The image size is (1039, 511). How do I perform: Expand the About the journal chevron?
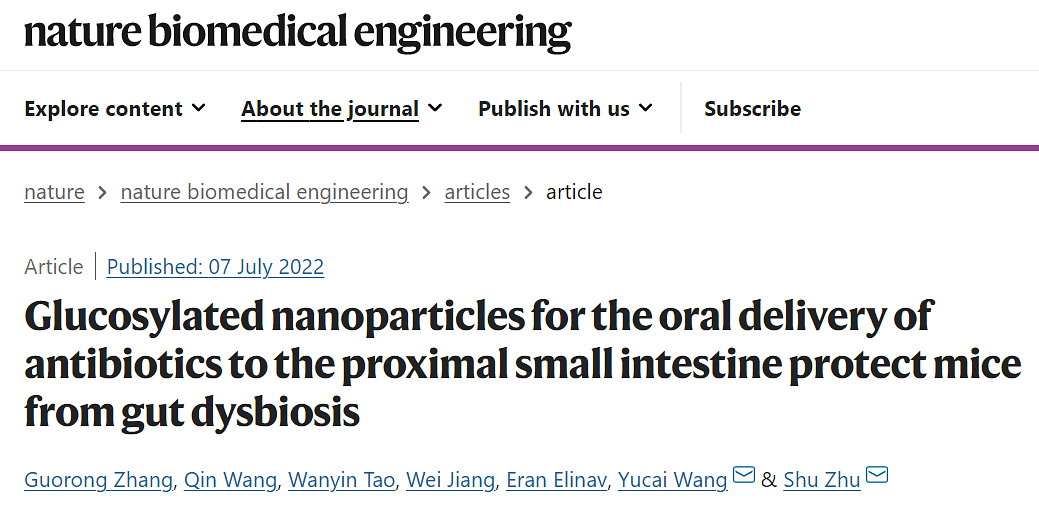click(435, 108)
